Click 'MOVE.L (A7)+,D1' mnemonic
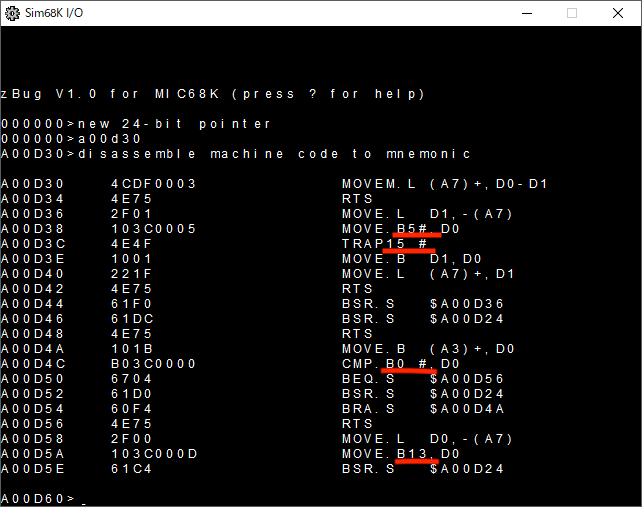This screenshot has width=642, height=507. tap(428, 274)
